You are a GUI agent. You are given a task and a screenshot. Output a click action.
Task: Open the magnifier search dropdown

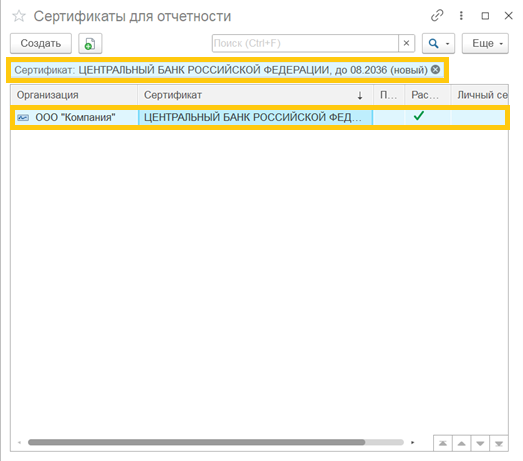[438, 43]
